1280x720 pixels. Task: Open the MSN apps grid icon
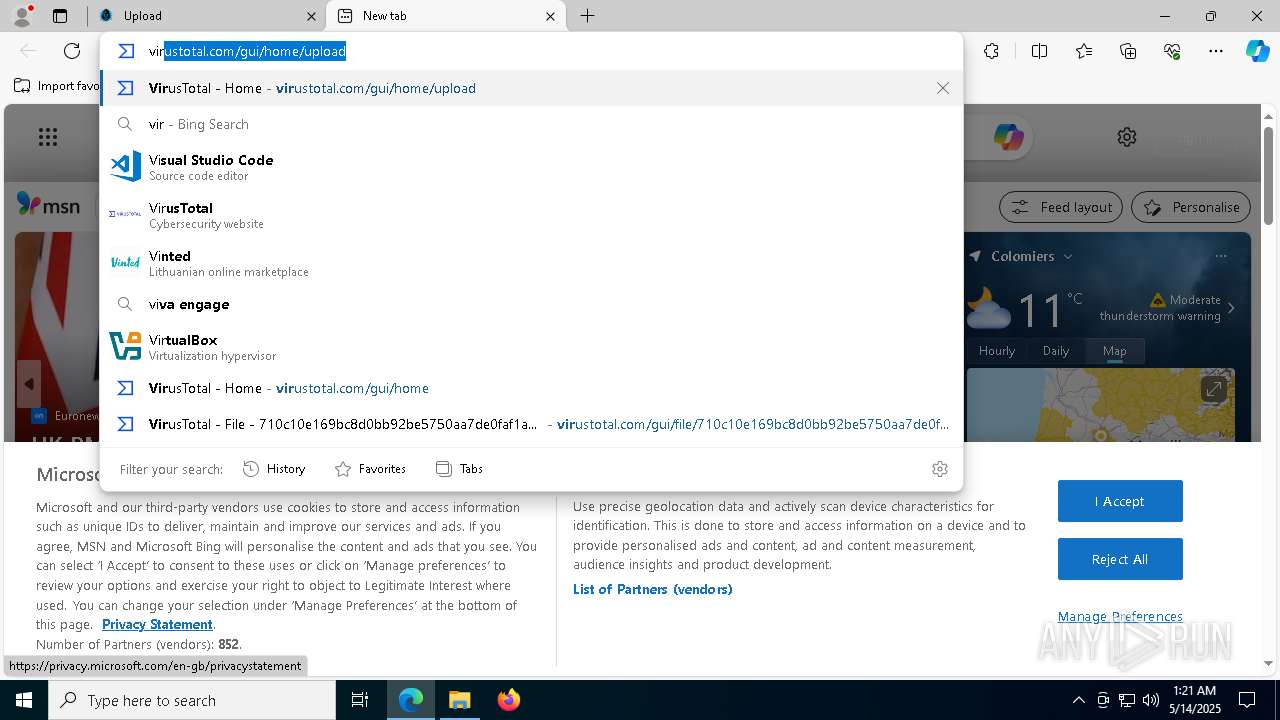(47, 137)
